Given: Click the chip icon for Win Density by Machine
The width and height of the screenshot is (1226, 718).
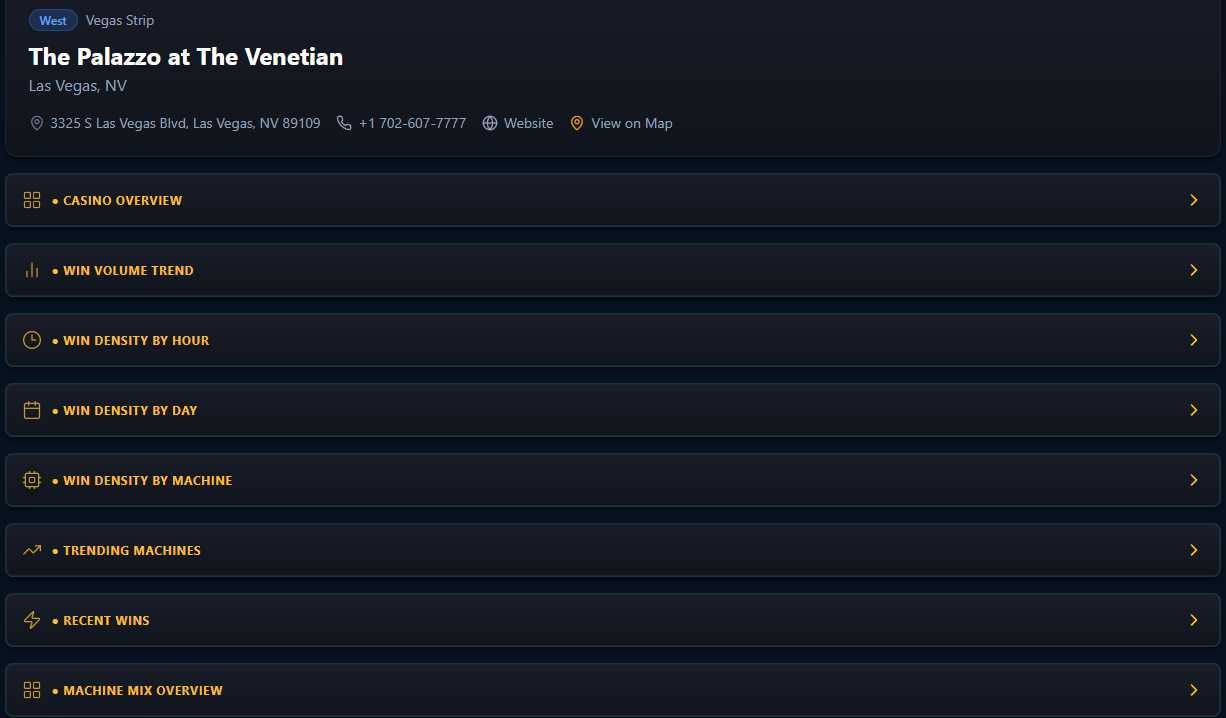Looking at the screenshot, I should (x=32, y=480).
